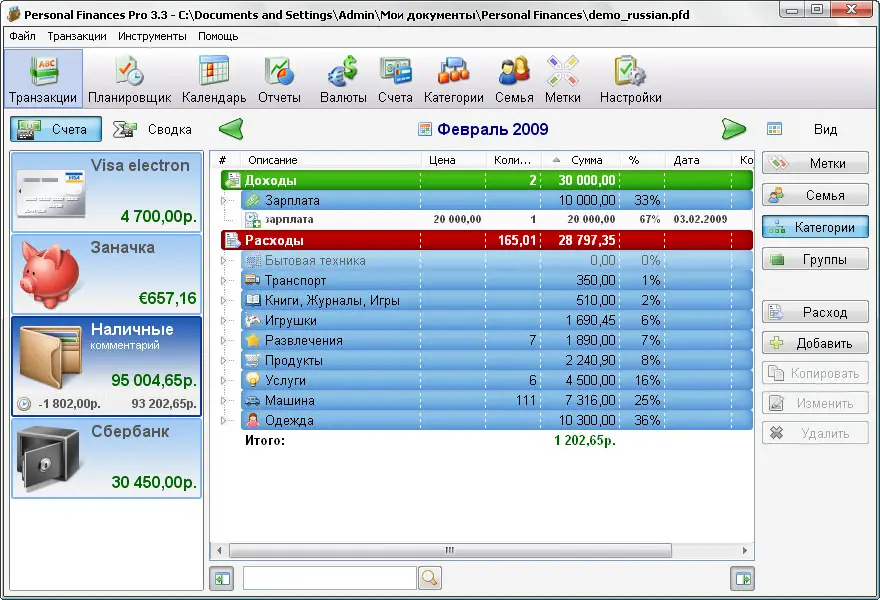
Task: Open the Планировщик scheduler
Action: [130, 79]
